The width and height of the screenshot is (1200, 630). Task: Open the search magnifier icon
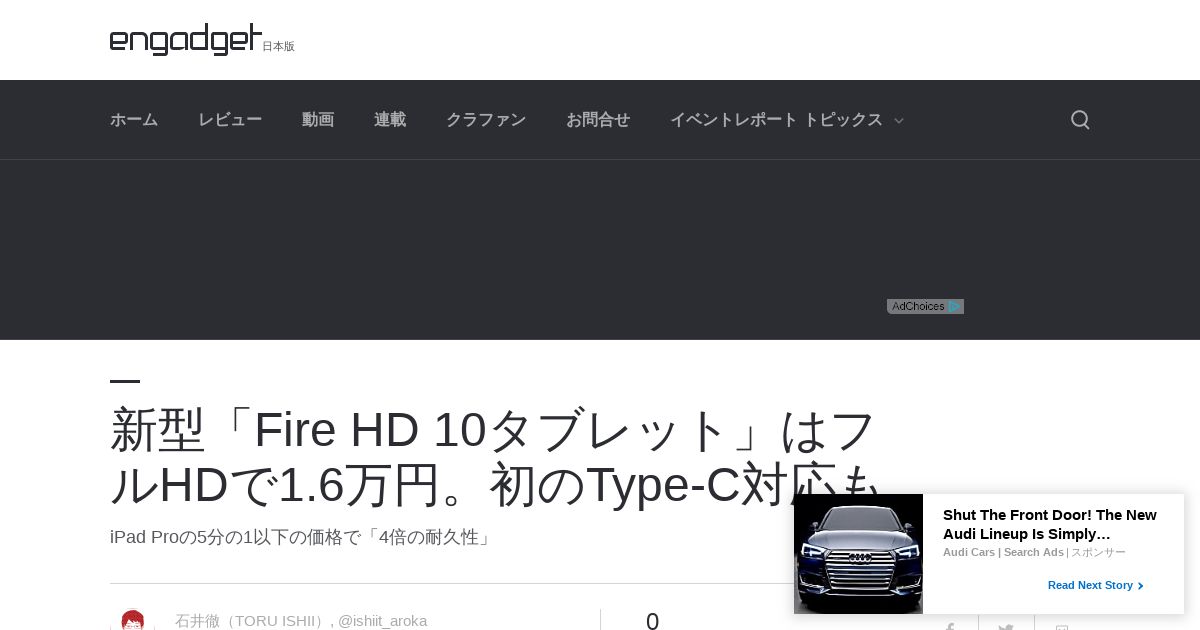pos(1080,120)
